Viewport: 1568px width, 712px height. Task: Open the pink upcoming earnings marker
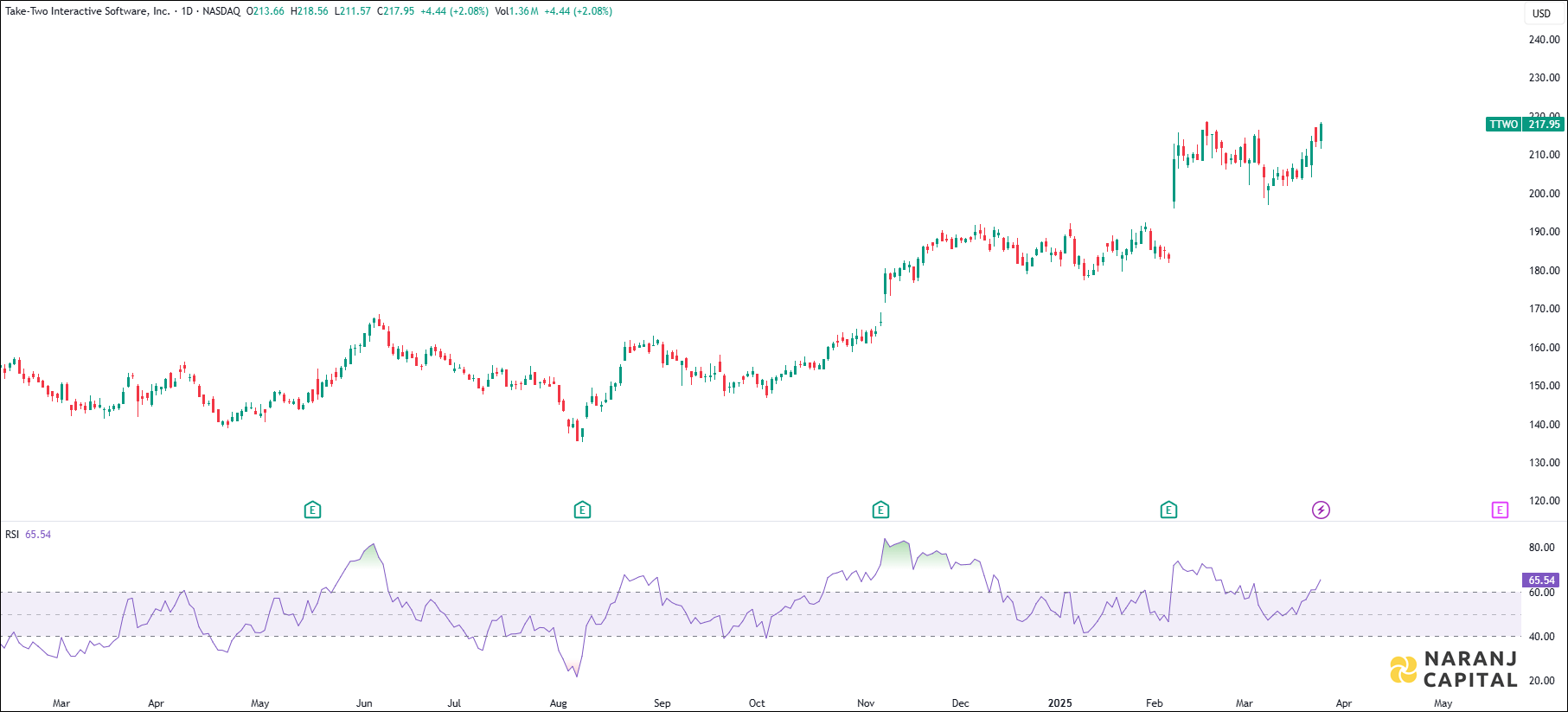pyautogui.click(x=1500, y=510)
